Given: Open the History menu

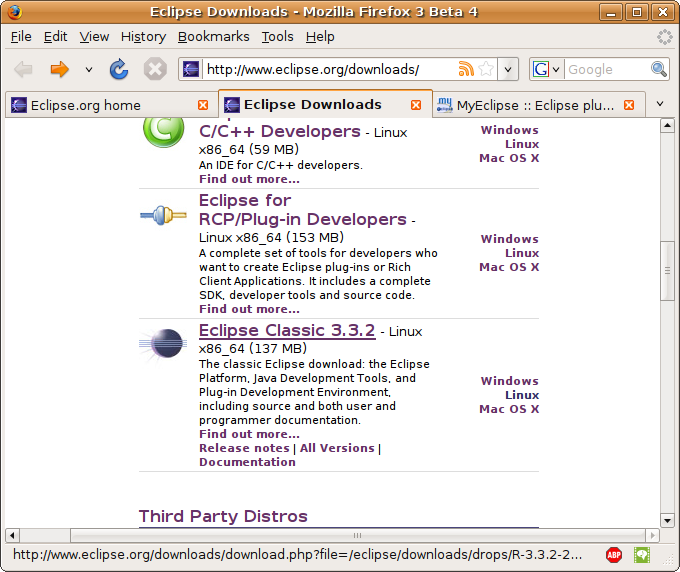Looking at the screenshot, I should pos(143,37).
